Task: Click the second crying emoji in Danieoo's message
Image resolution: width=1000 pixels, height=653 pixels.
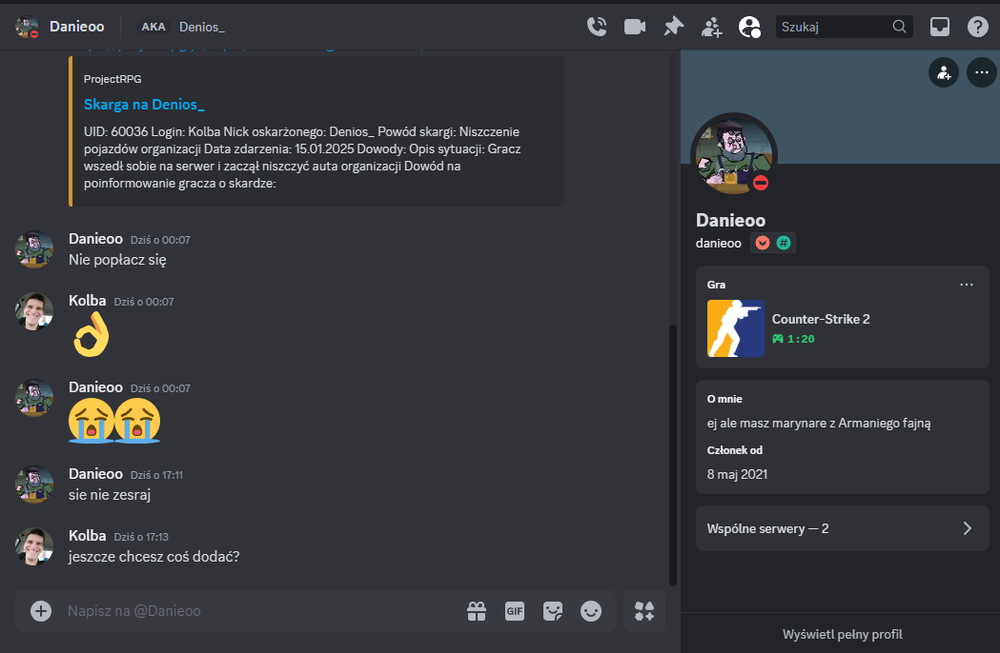Action: click(137, 420)
